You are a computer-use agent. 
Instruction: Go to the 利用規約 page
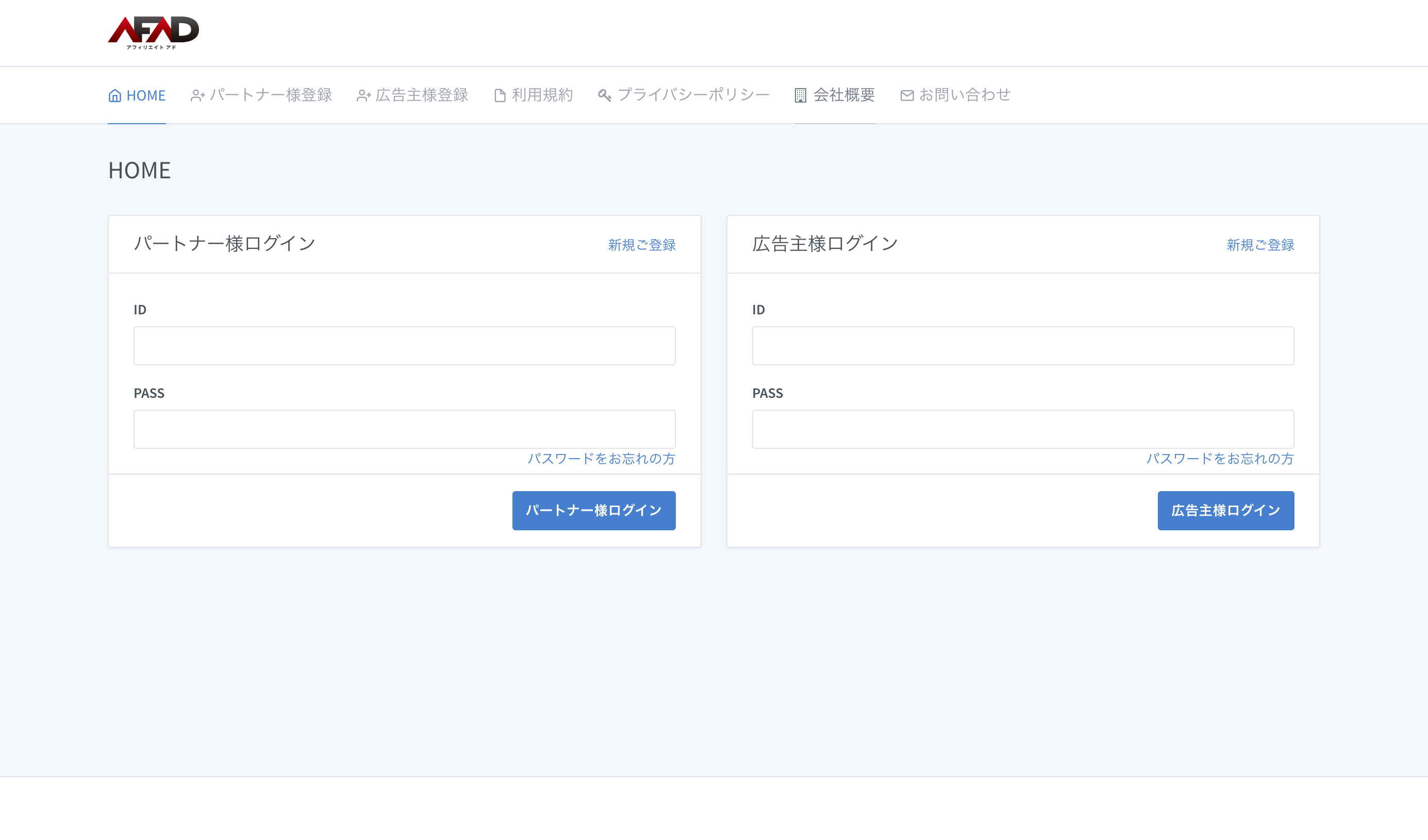pos(542,95)
